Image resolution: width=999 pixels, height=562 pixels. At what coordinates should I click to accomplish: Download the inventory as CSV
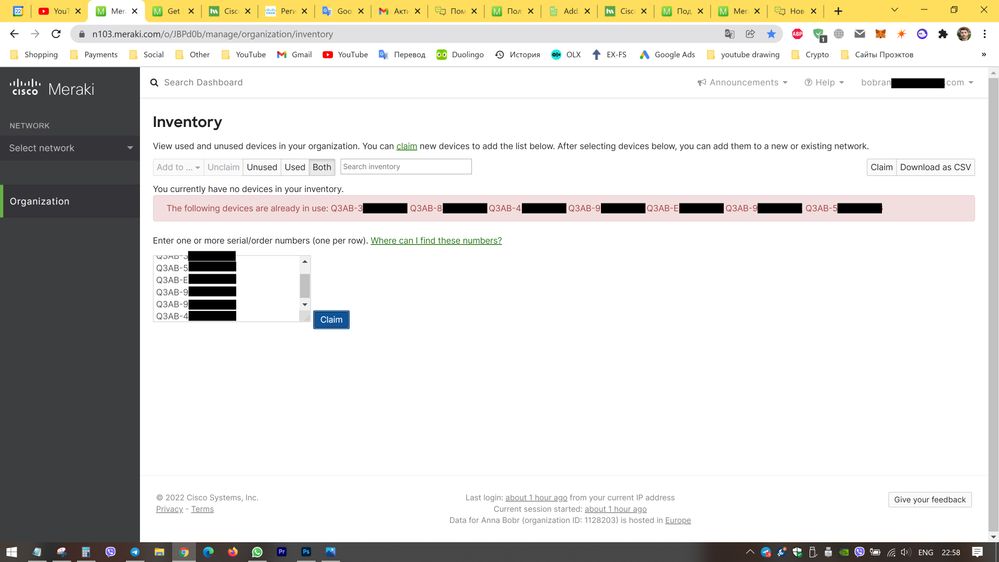935,167
